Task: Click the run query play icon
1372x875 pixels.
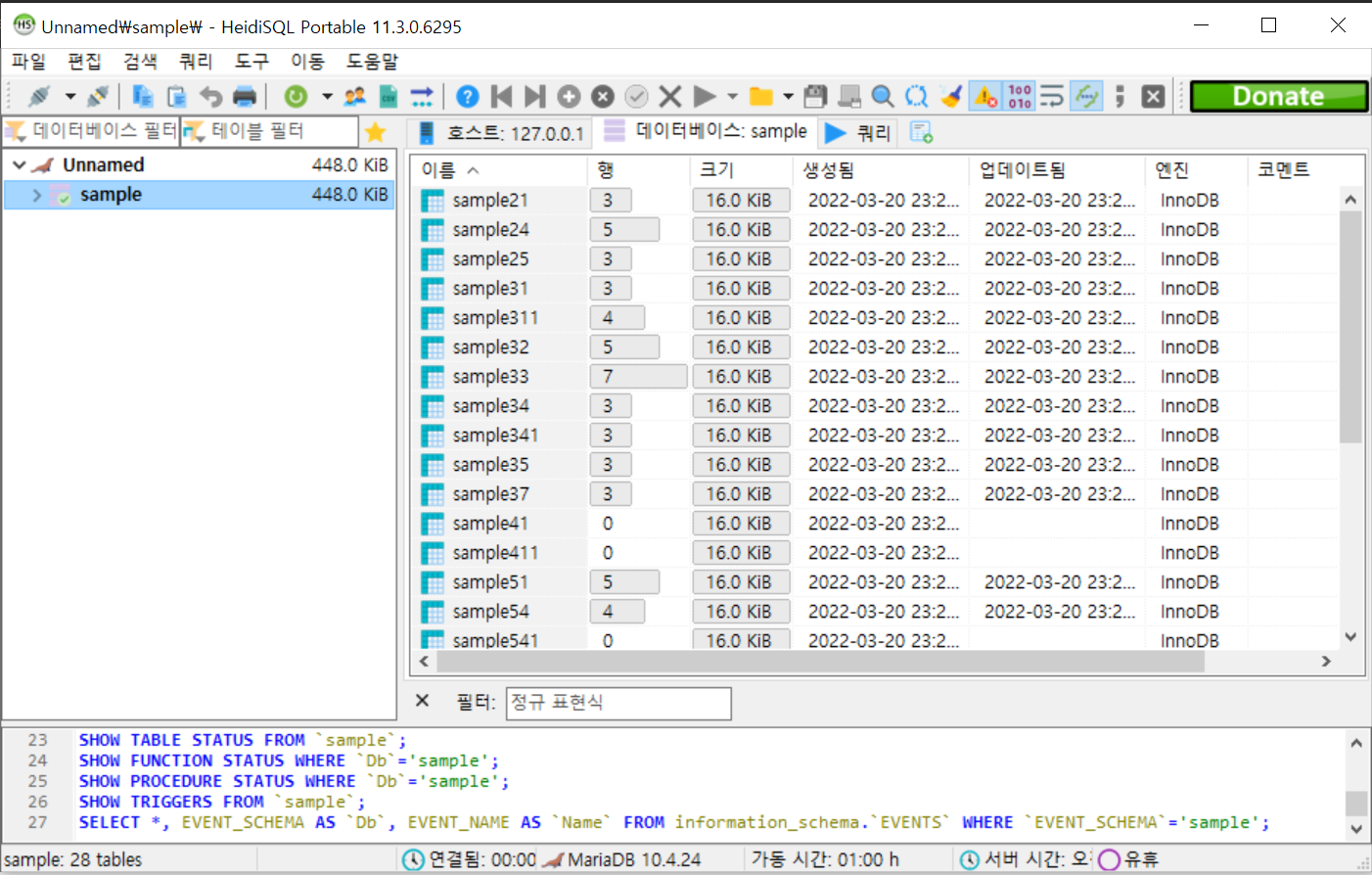Action: (705, 96)
